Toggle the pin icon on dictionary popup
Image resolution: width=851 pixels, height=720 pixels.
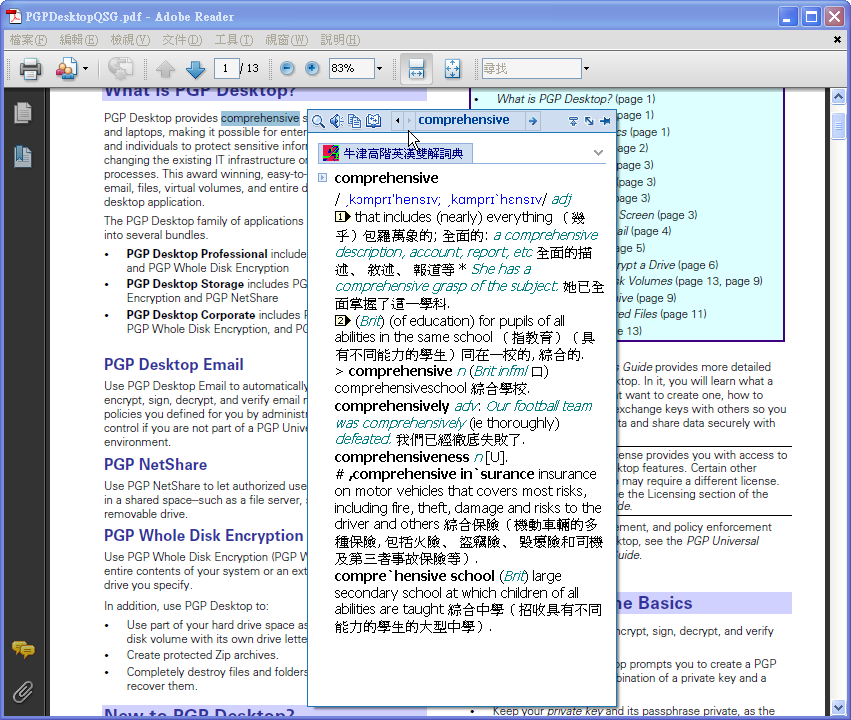click(x=605, y=121)
